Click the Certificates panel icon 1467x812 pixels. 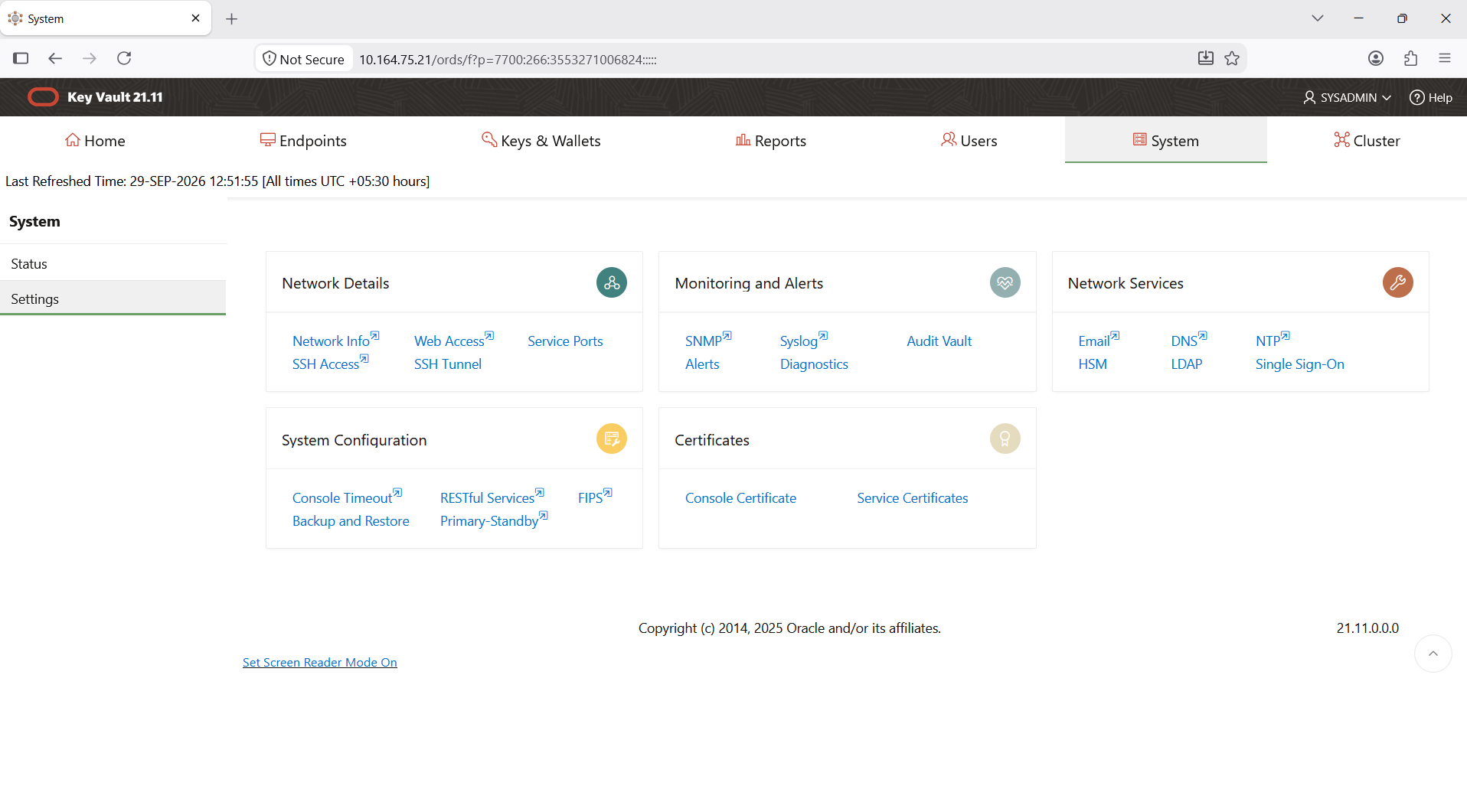[x=1005, y=439]
